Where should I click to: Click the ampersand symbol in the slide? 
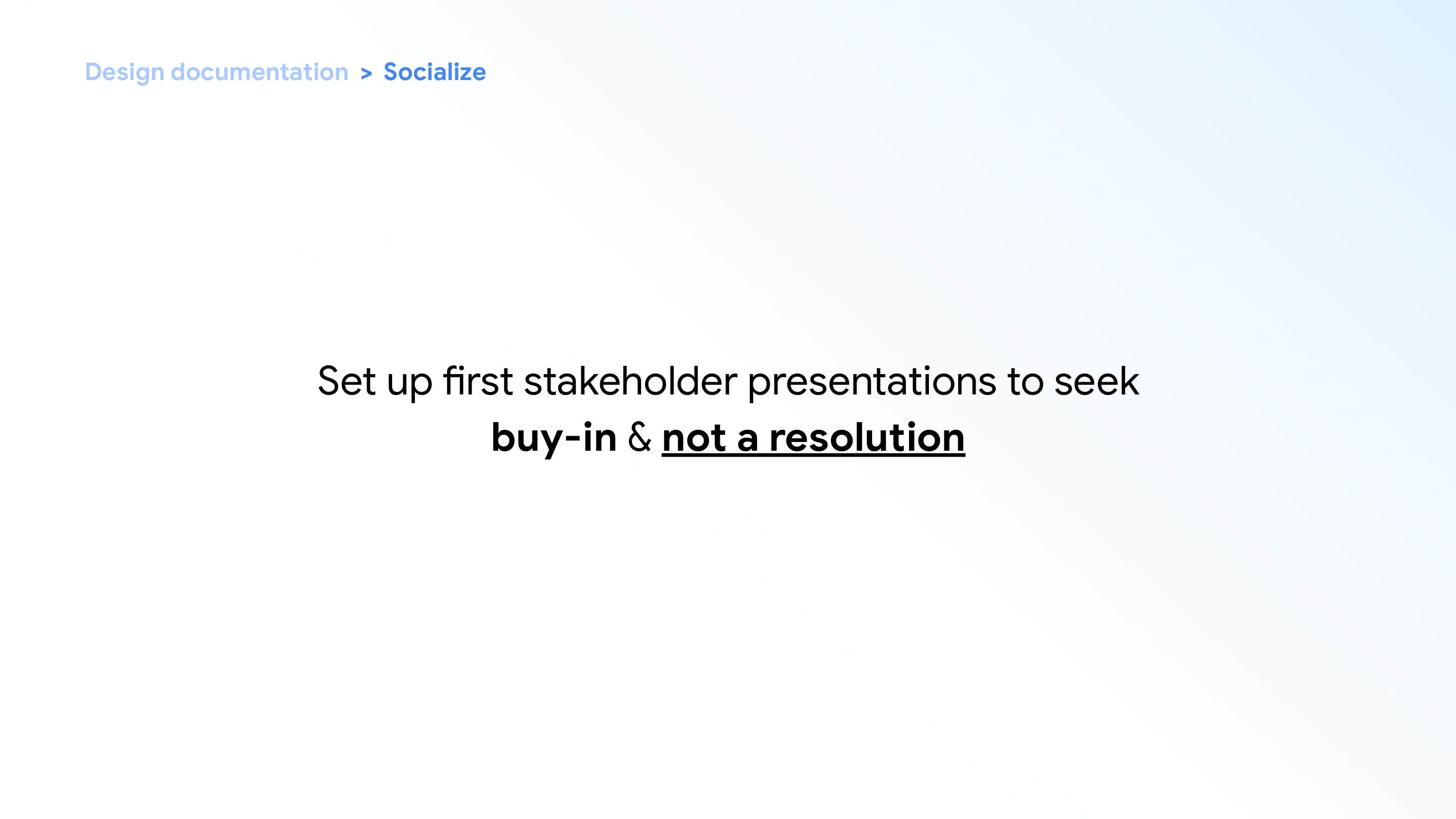click(639, 438)
